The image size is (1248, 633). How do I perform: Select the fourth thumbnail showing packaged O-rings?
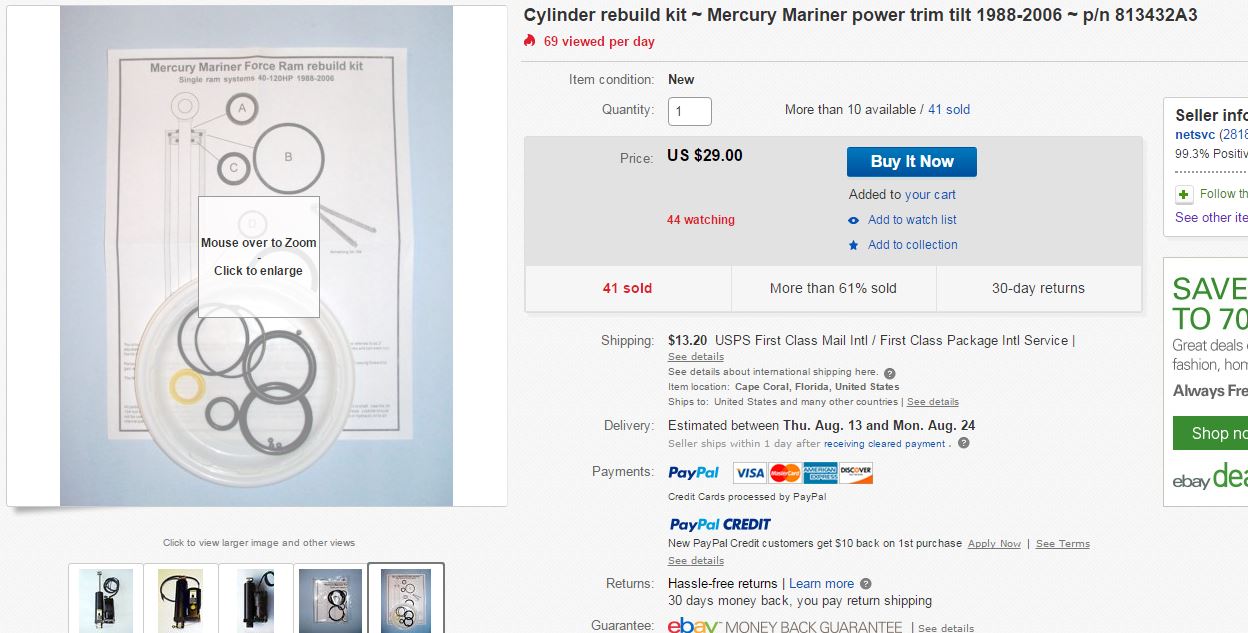pyautogui.click(x=330, y=599)
